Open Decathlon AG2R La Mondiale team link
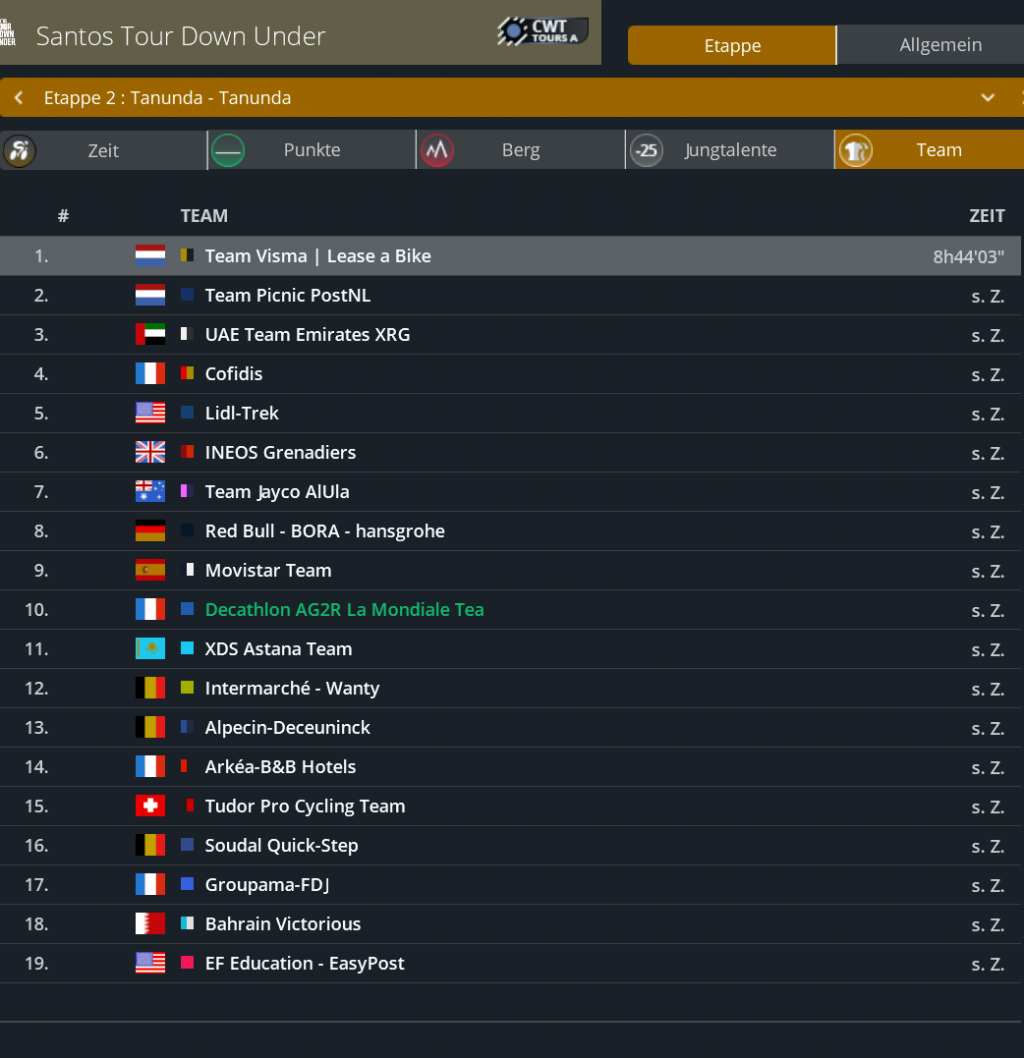The image size is (1024, 1058). pyautogui.click(x=344, y=610)
